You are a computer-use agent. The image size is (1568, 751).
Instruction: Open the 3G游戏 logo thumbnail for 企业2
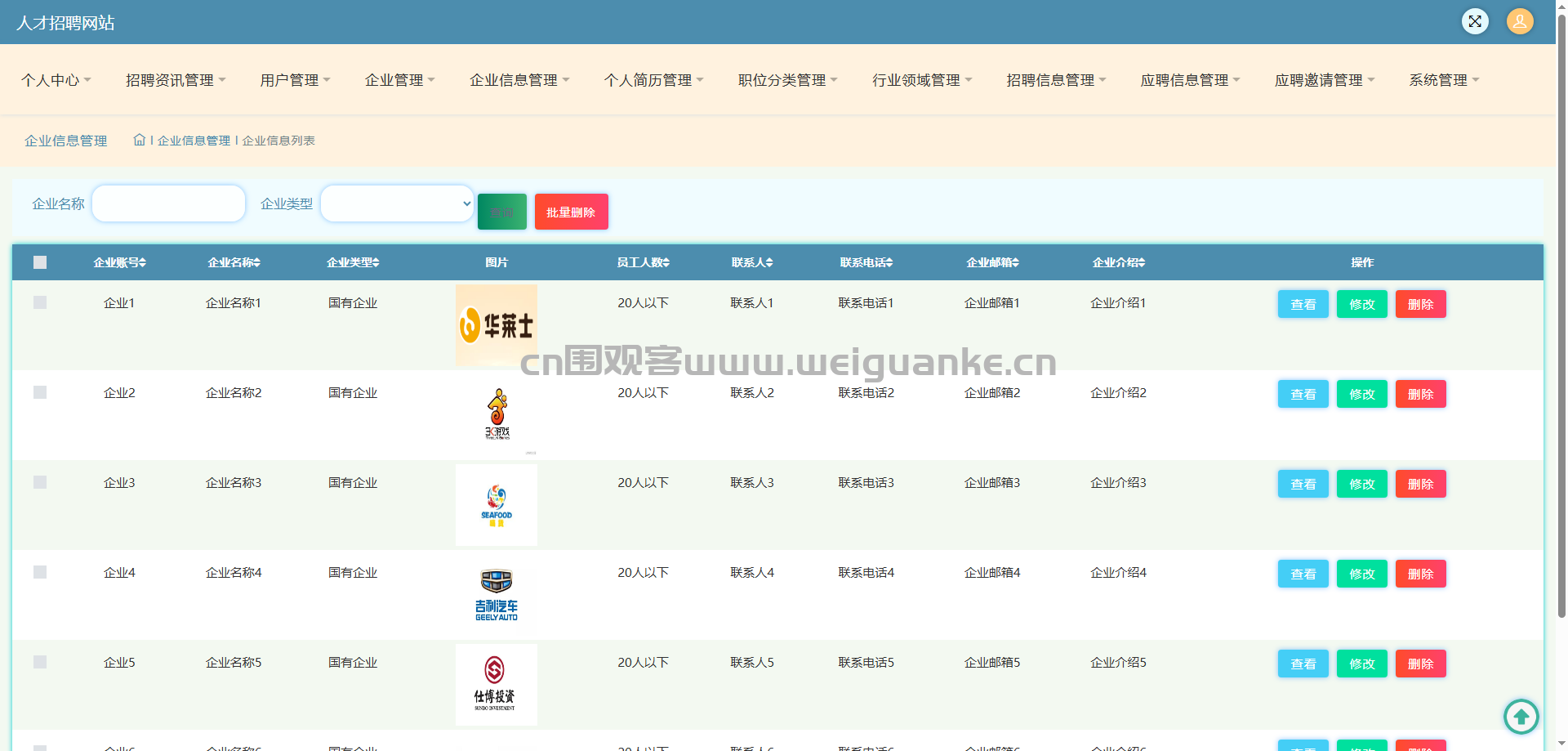click(497, 415)
